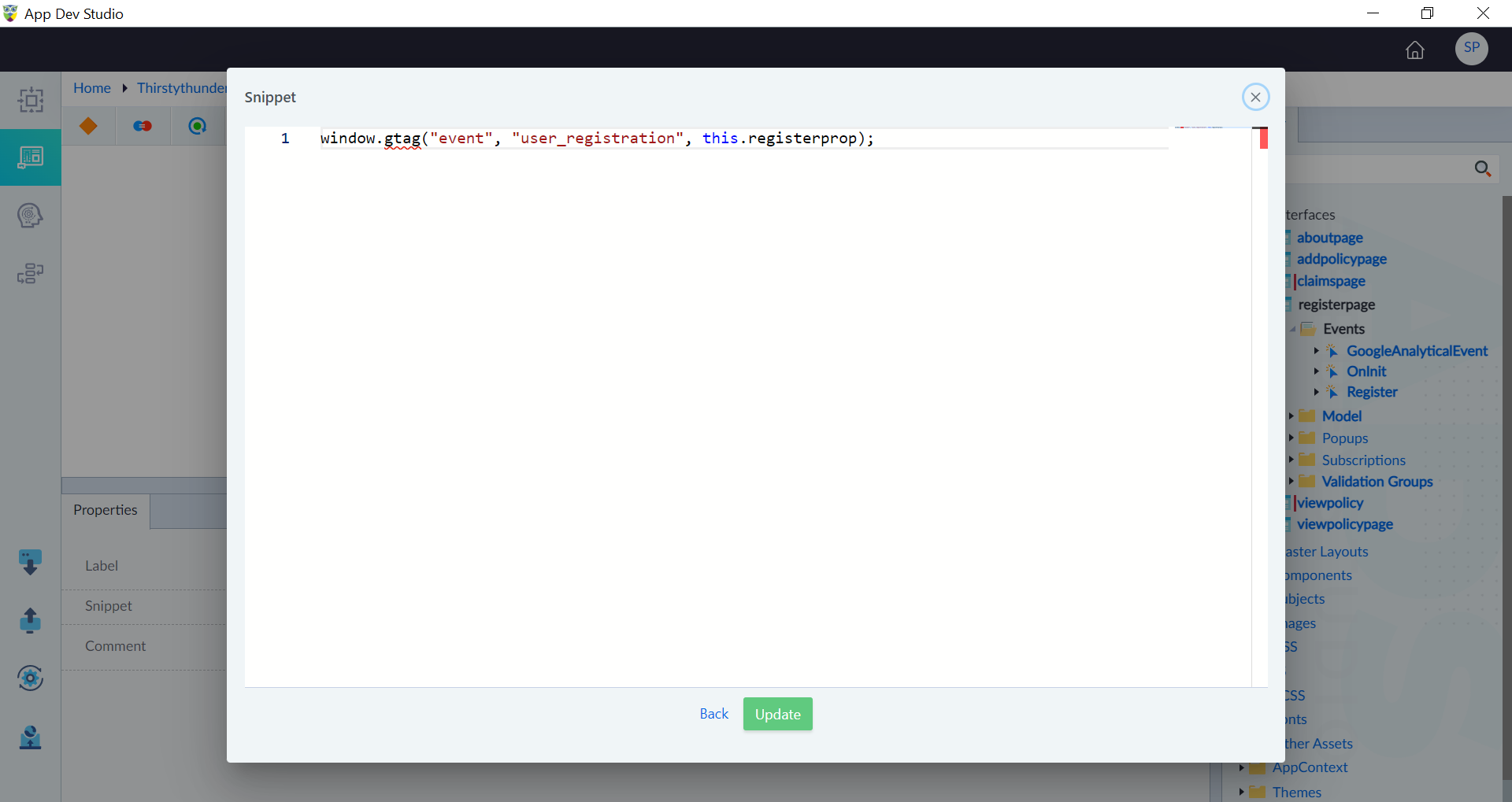Open aboutpage in the interfaces tree
Image resolution: width=1512 pixels, height=802 pixels.
pyautogui.click(x=1329, y=238)
